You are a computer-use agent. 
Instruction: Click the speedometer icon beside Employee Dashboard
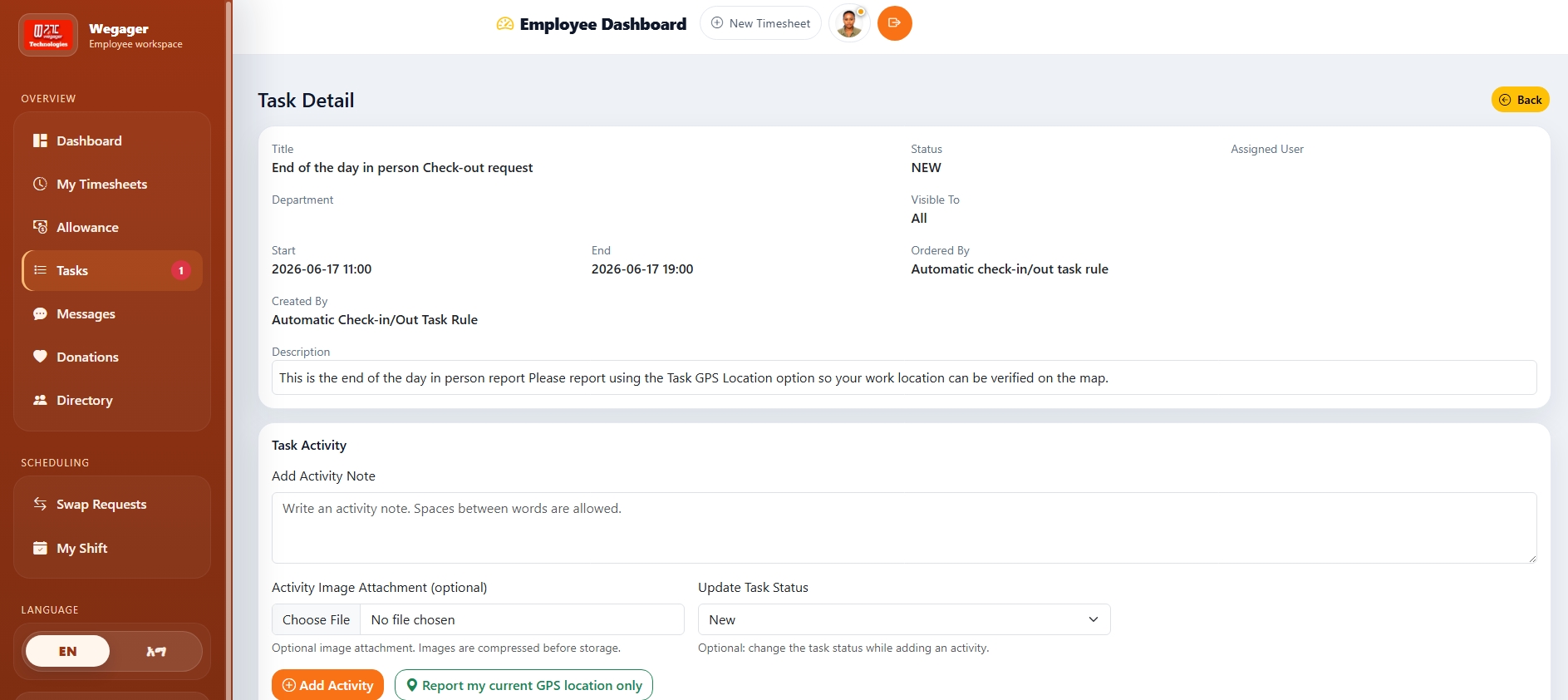pos(505,24)
